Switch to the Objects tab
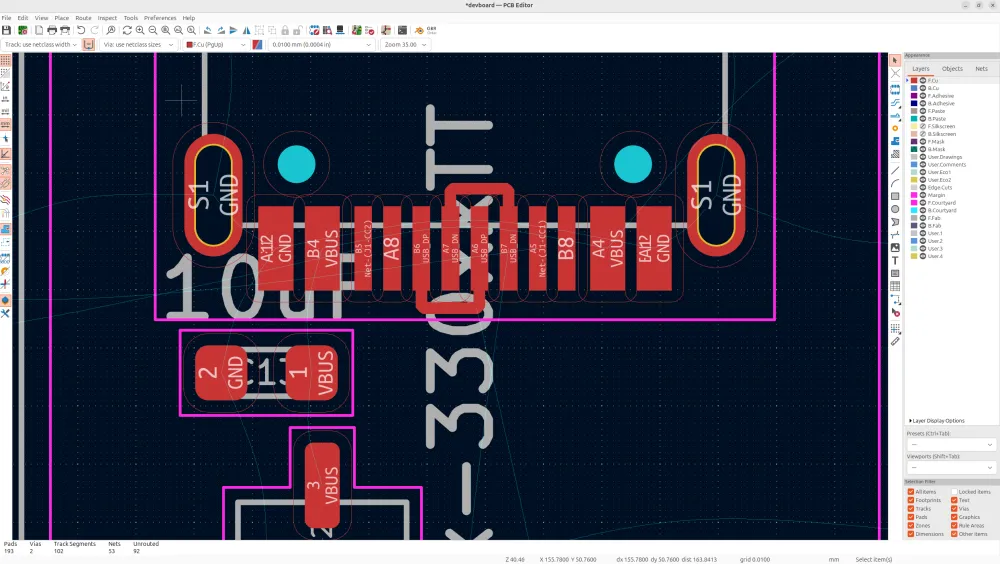The width and height of the screenshot is (1000, 564). (x=952, y=69)
